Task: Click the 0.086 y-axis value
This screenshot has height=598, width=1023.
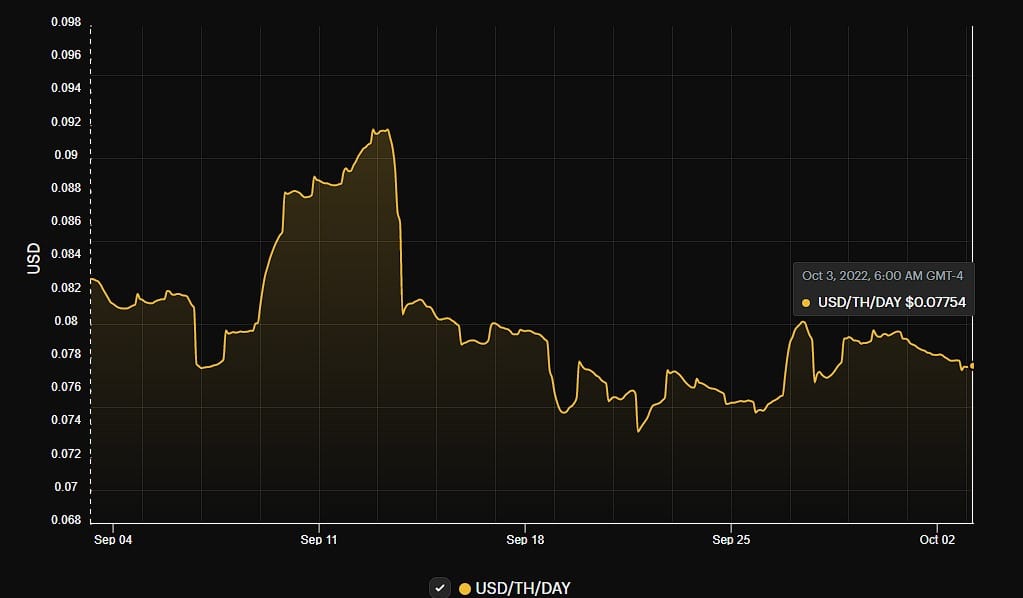Action: pos(66,220)
